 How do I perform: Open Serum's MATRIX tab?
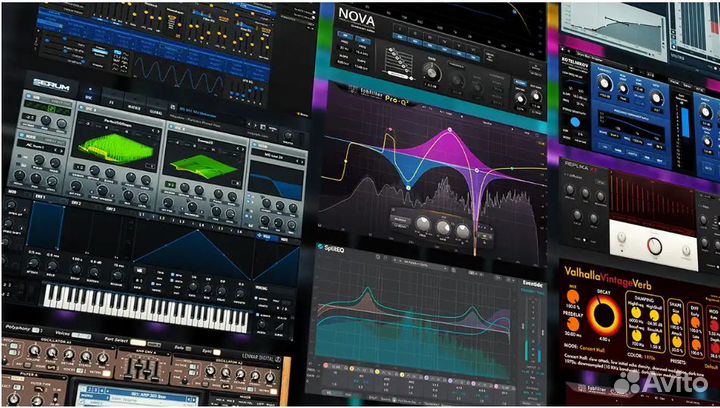tap(137, 106)
